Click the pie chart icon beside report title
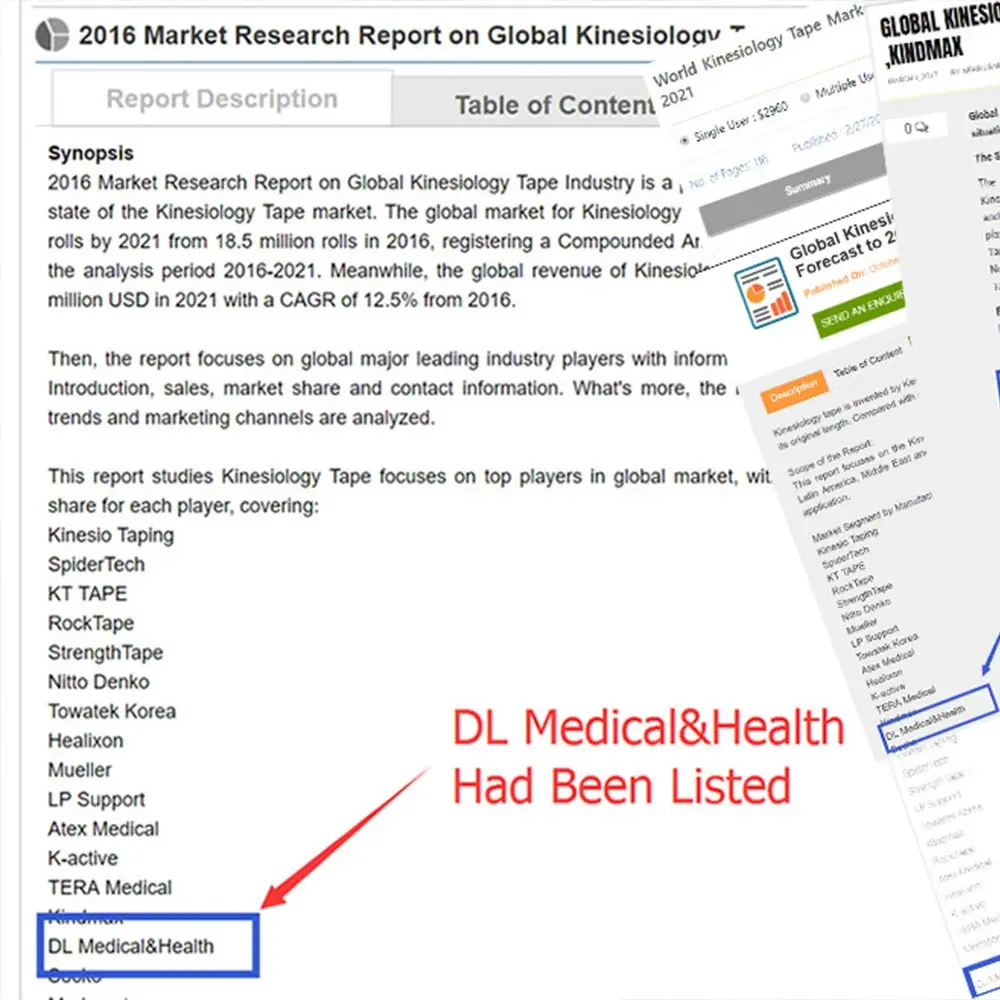 point(52,35)
